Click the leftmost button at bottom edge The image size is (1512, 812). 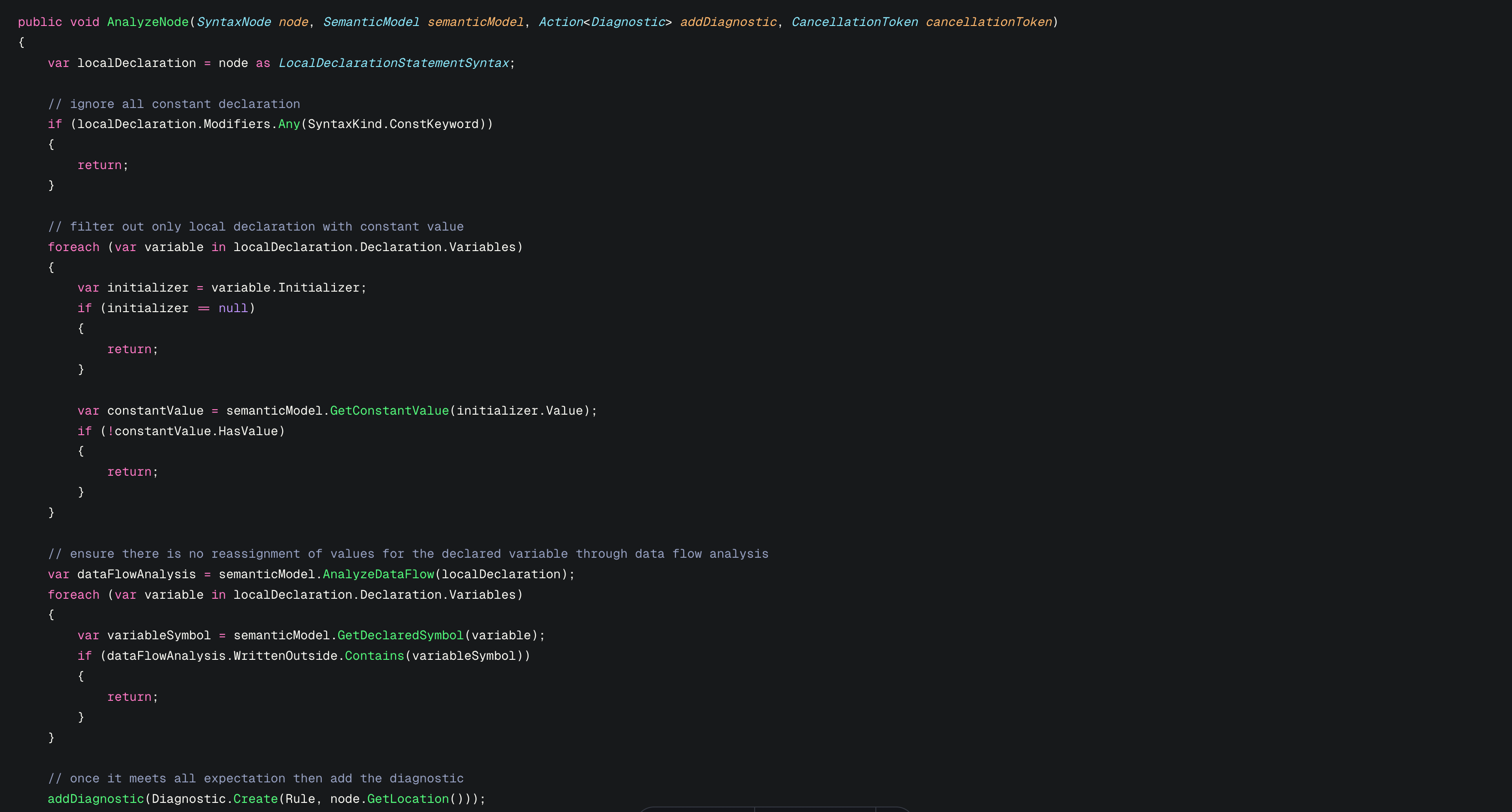[699, 811]
